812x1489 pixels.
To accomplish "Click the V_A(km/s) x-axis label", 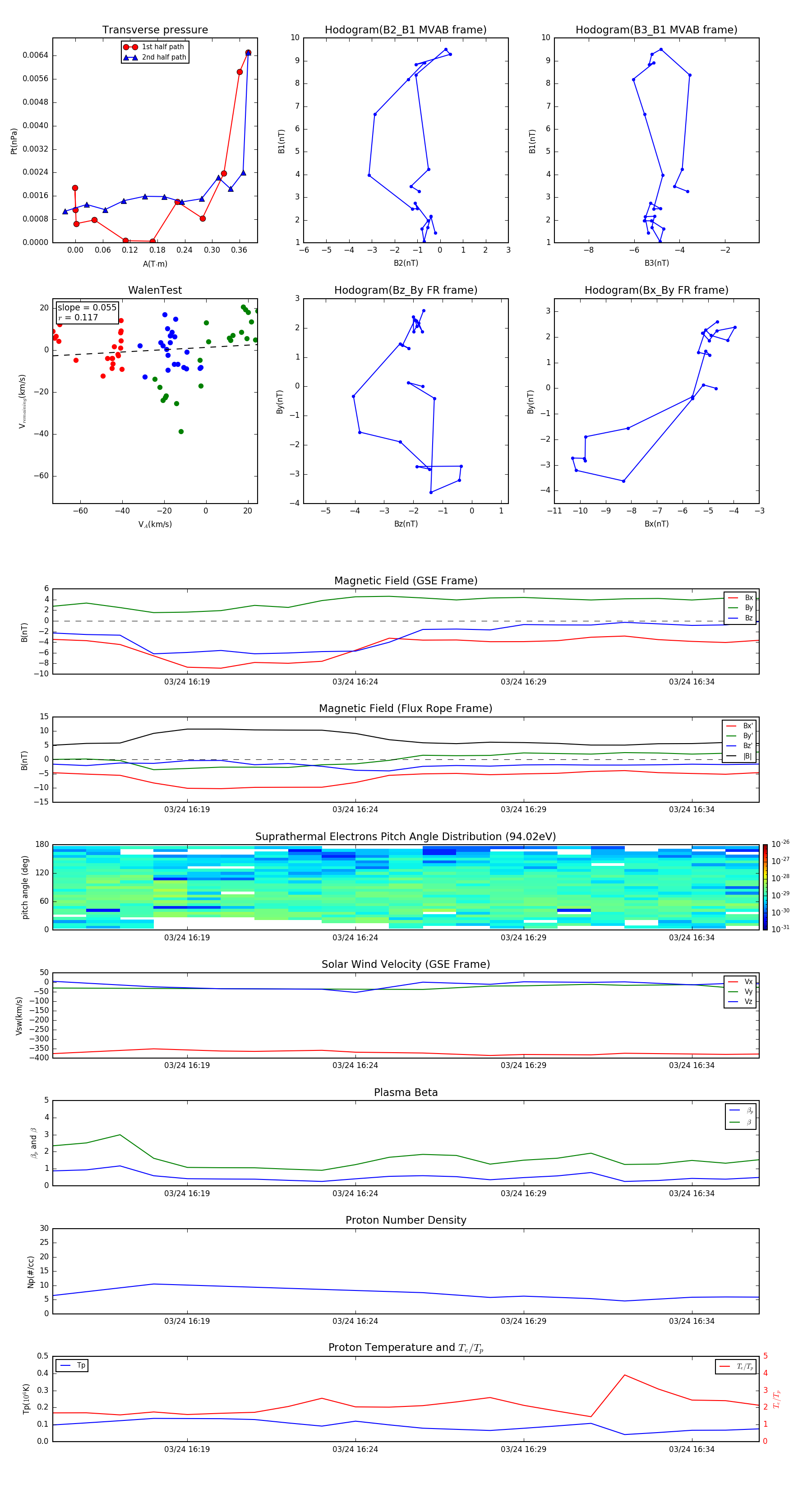I will click(x=155, y=524).
